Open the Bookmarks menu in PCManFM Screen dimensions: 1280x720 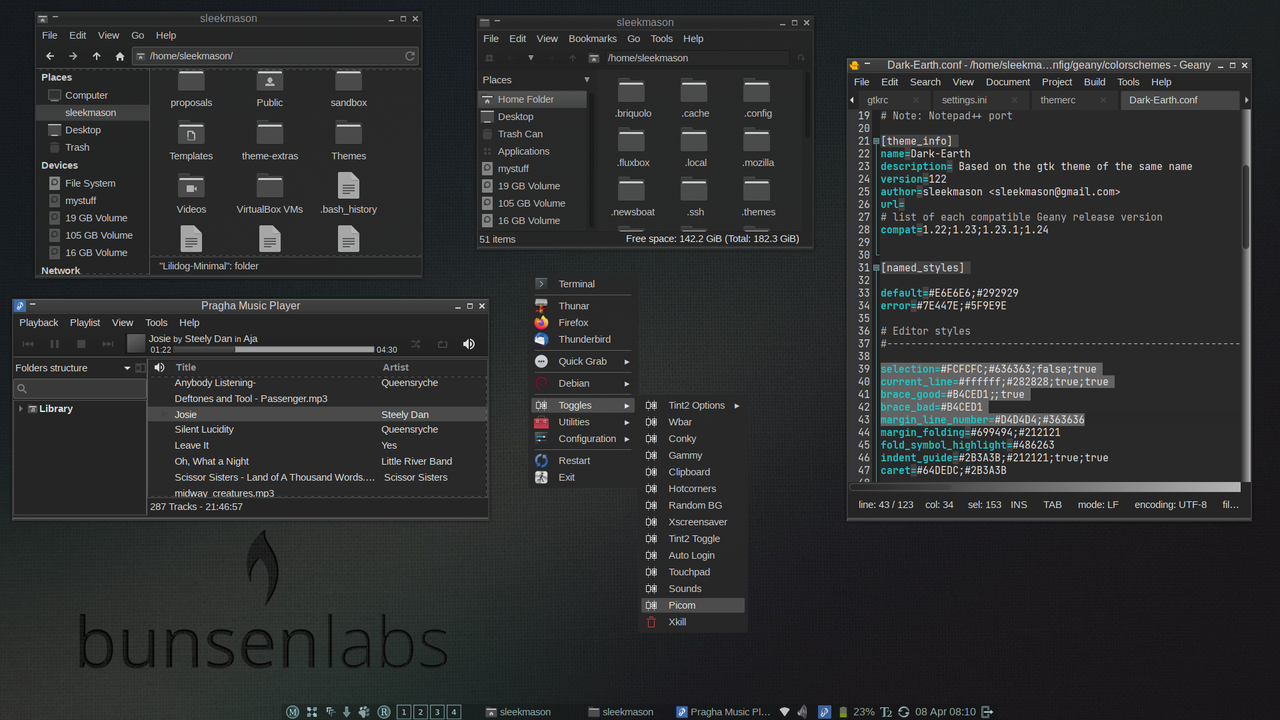[x=592, y=39]
